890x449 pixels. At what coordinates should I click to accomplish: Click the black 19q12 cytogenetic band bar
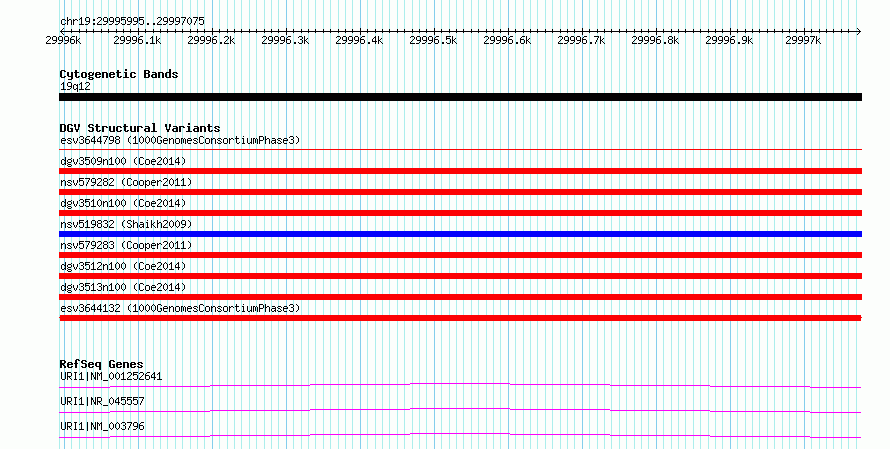pyautogui.click(x=460, y=97)
